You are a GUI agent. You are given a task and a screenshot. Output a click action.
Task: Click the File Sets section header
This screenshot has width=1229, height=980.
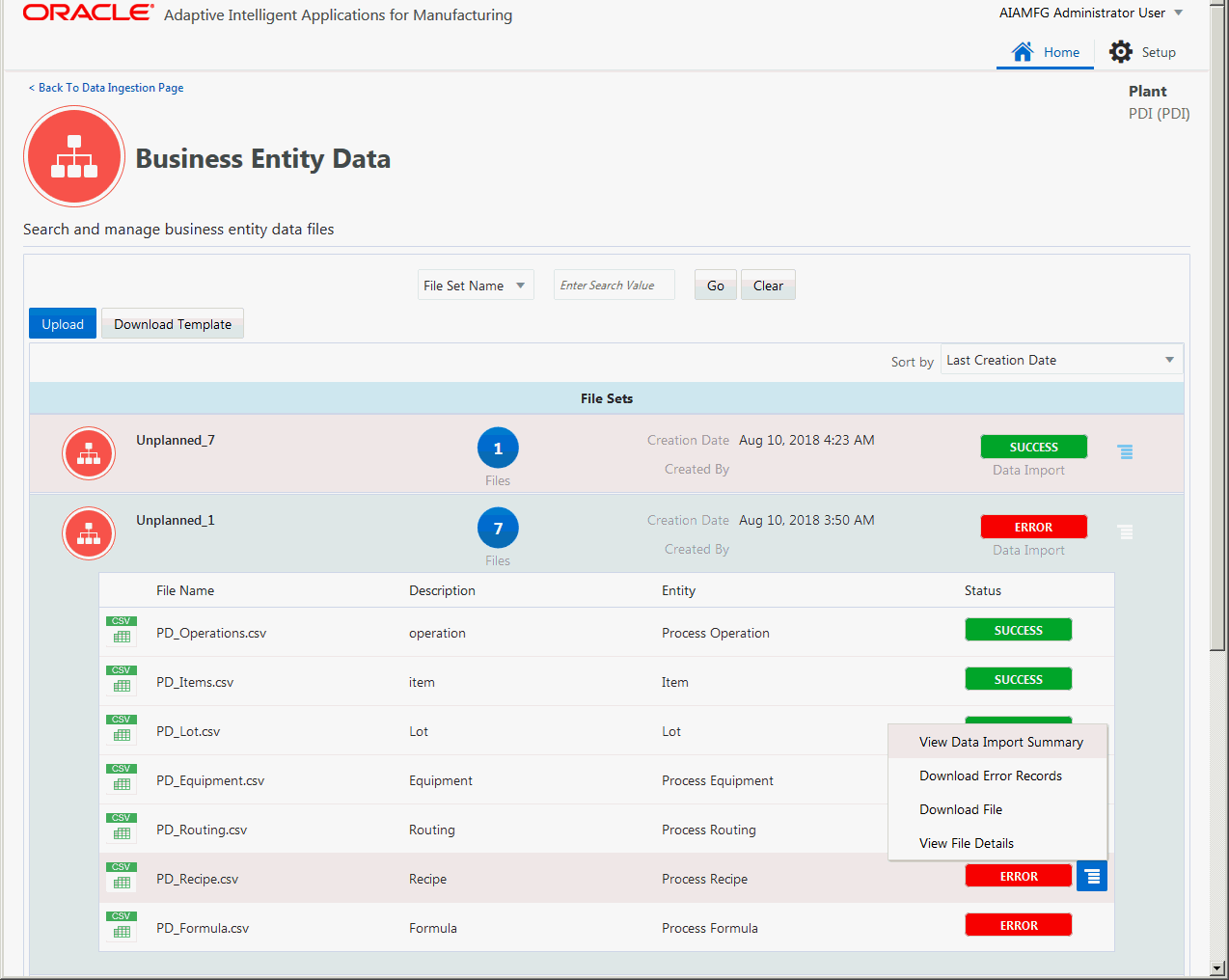tap(607, 398)
